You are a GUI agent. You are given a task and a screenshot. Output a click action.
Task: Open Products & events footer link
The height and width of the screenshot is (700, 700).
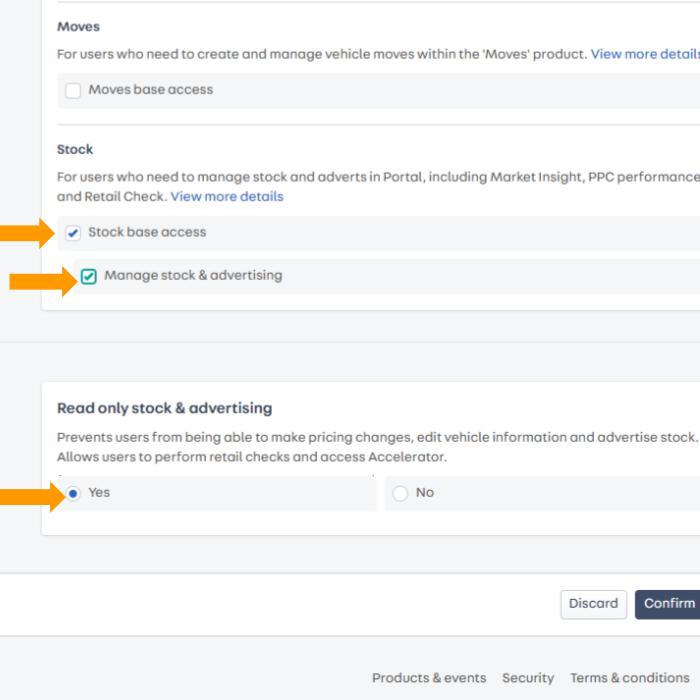tap(429, 678)
